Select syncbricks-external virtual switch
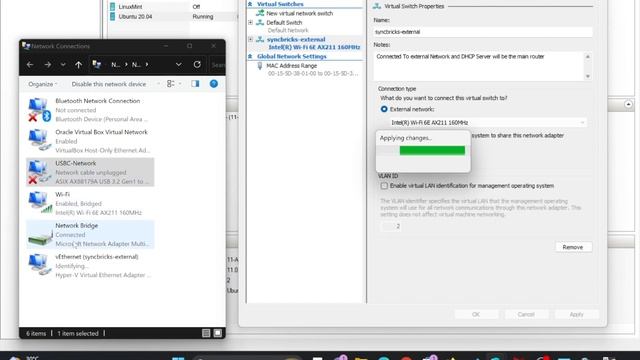This screenshot has width=640, height=360. (296, 40)
